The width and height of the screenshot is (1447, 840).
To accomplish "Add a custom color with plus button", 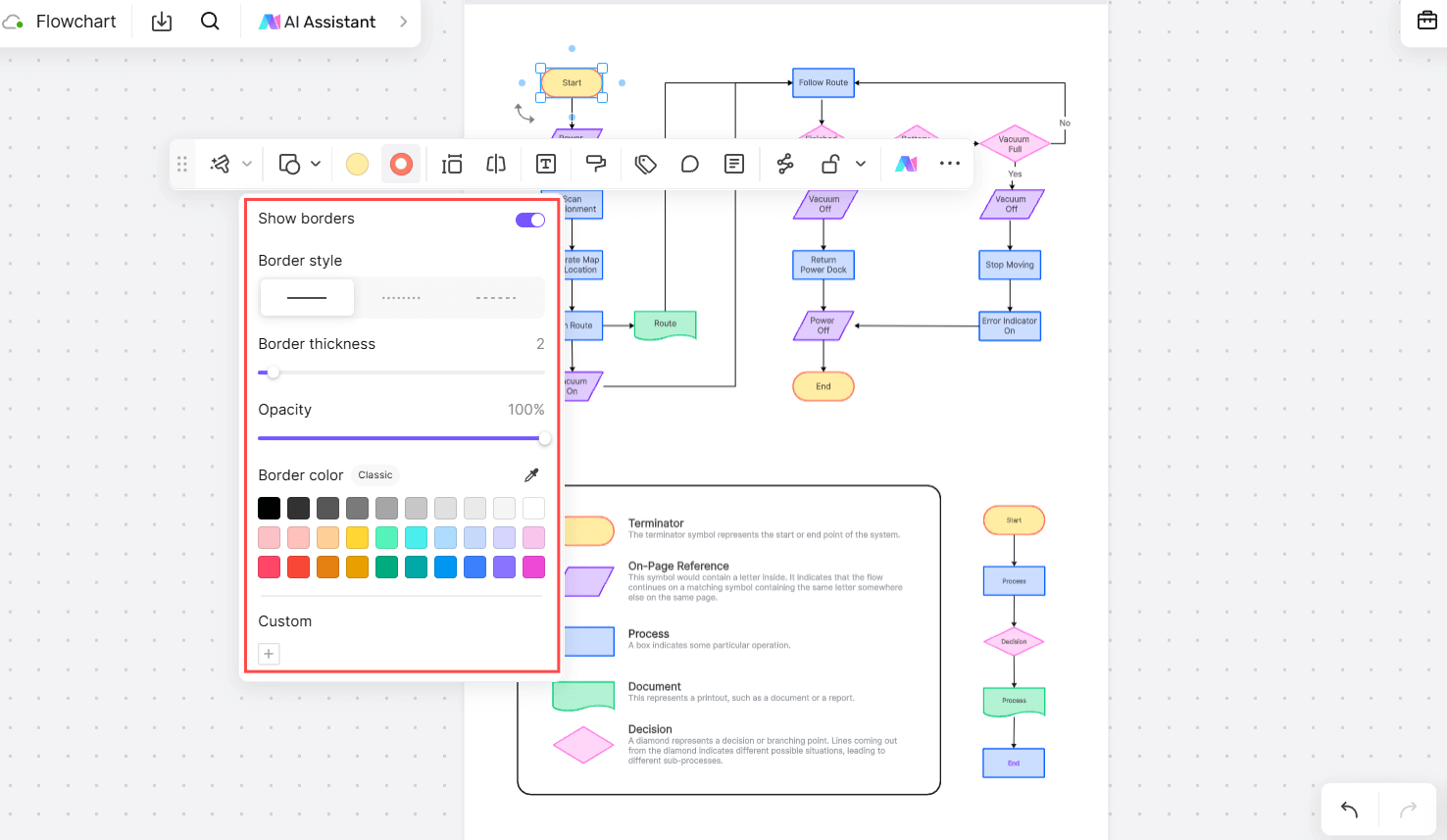I will 269,654.
